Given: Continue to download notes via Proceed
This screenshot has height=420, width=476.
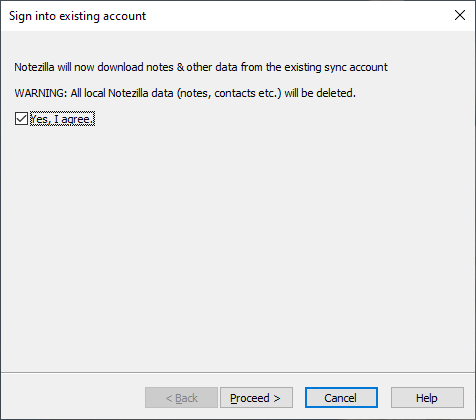Looking at the screenshot, I should pos(256,398).
